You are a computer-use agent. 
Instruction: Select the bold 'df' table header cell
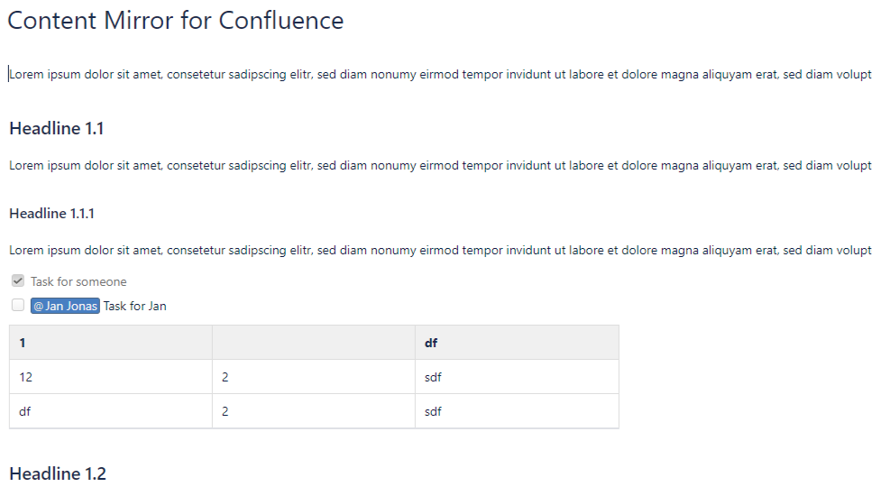[x=516, y=343]
